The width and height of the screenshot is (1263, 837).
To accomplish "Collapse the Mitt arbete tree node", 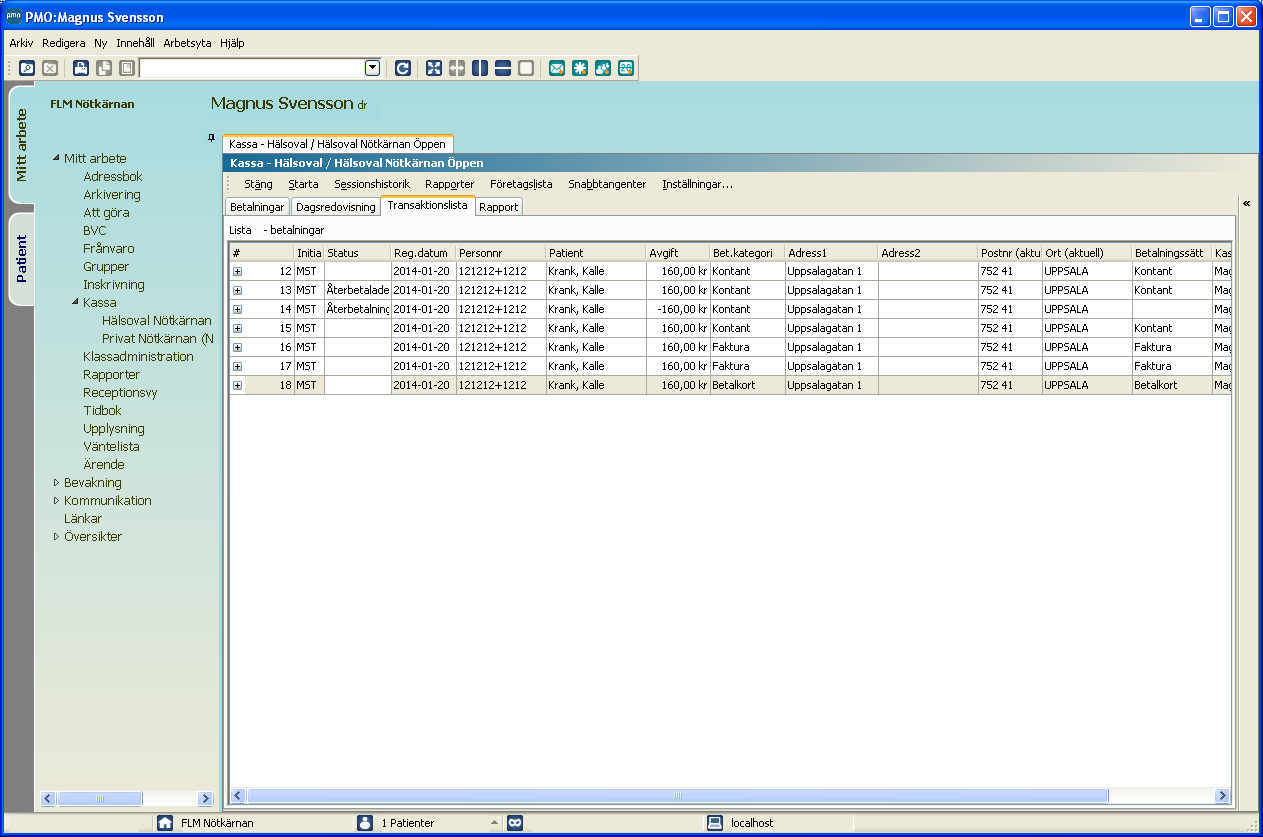I will tap(56, 158).
